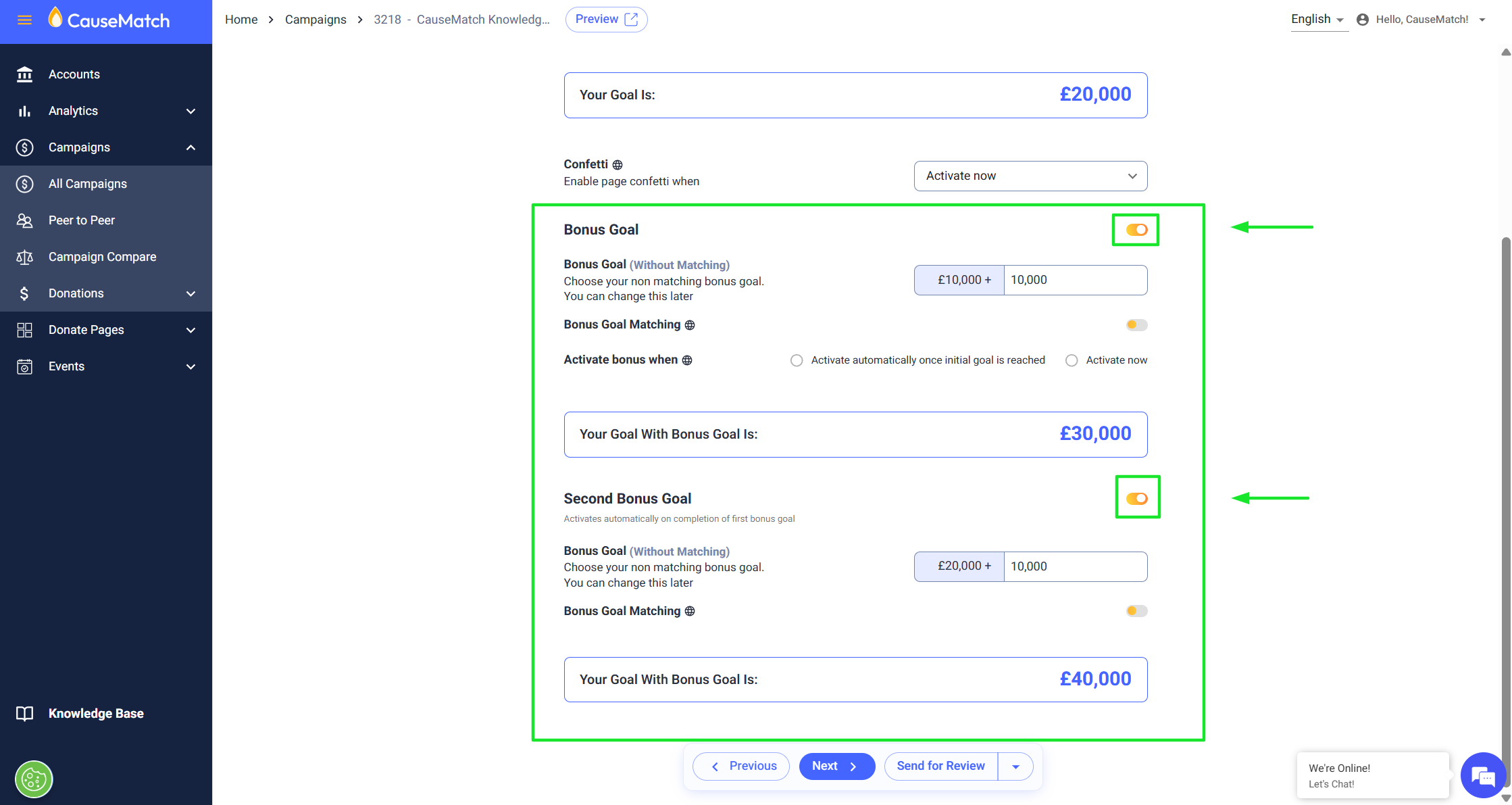The width and height of the screenshot is (1512, 805).
Task: Open the Confetti 'Activate now' dropdown
Action: coord(1030,176)
